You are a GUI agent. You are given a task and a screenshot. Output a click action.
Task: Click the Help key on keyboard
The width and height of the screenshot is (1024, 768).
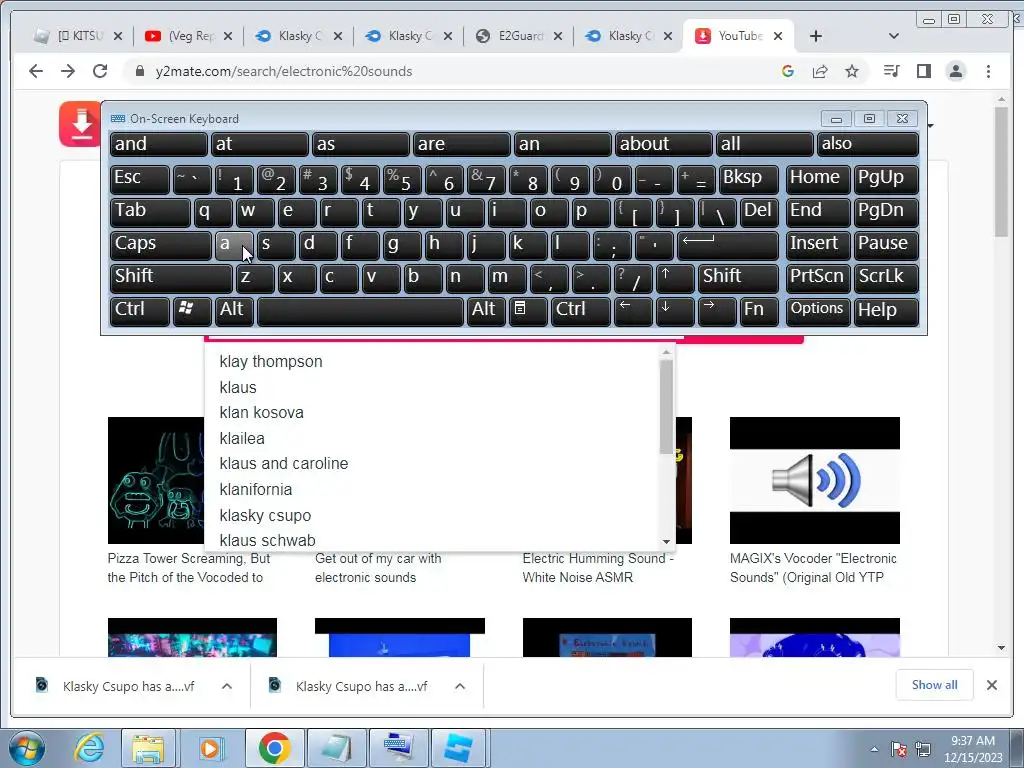tap(886, 311)
